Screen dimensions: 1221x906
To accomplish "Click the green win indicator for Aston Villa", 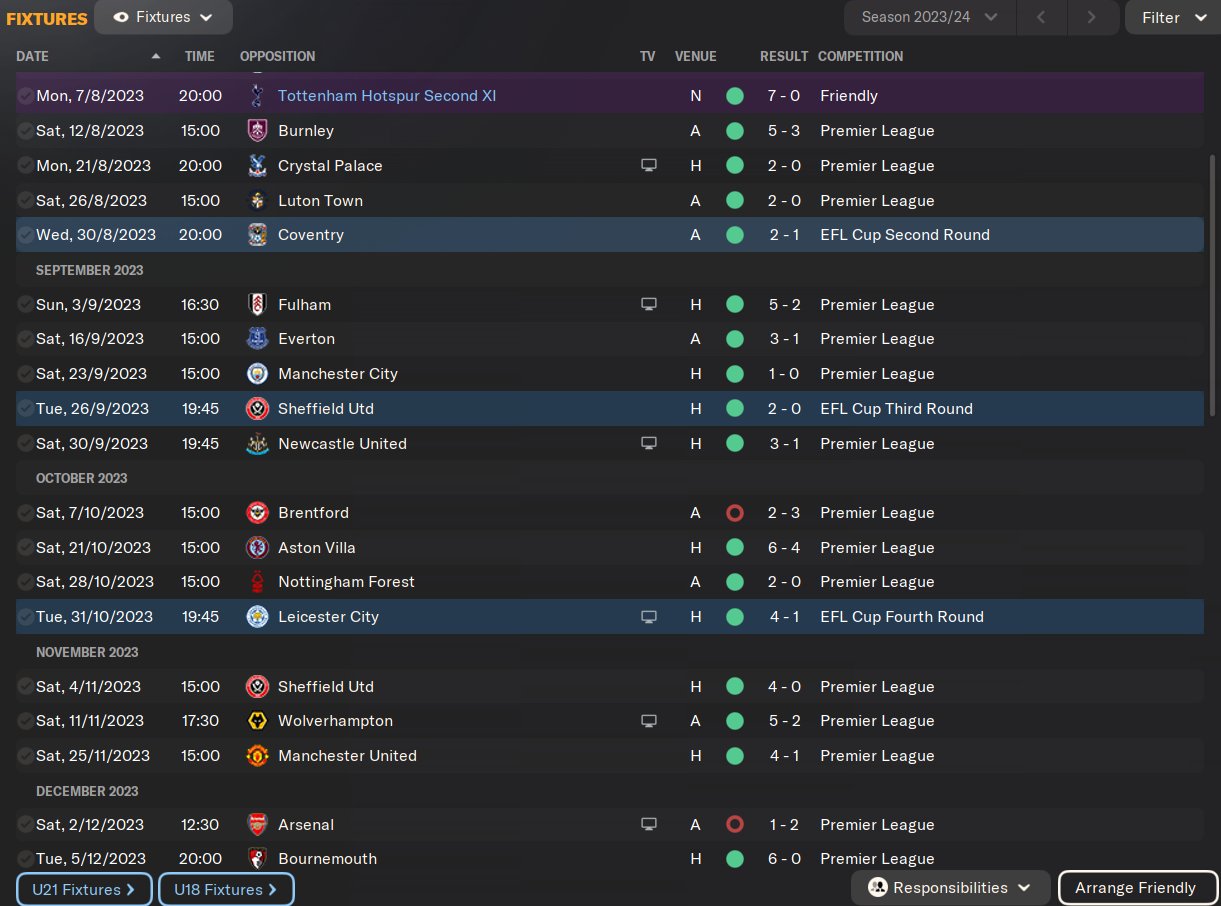I will tap(735, 548).
